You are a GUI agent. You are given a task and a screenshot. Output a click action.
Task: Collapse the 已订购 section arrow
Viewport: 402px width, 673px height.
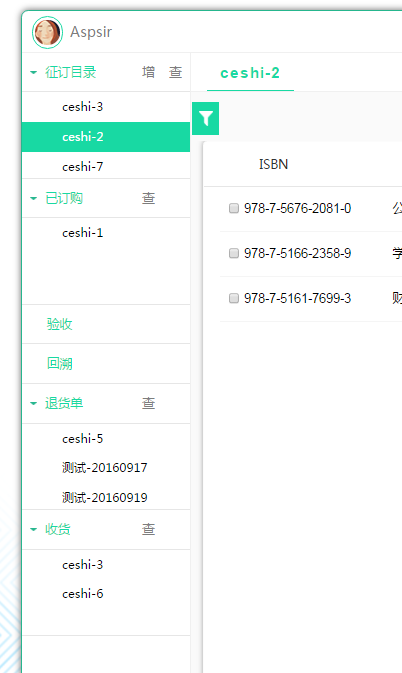pyautogui.click(x=33, y=198)
